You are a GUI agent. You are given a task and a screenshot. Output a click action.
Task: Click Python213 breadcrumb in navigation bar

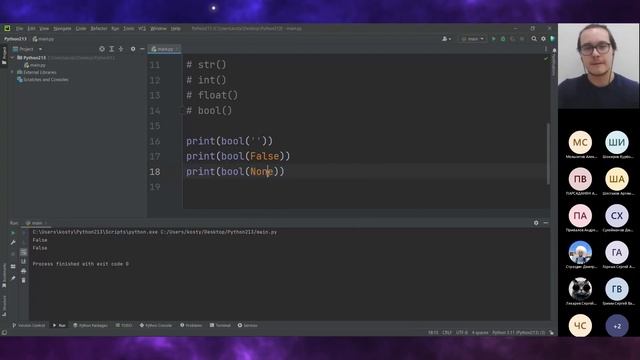[15, 39]
